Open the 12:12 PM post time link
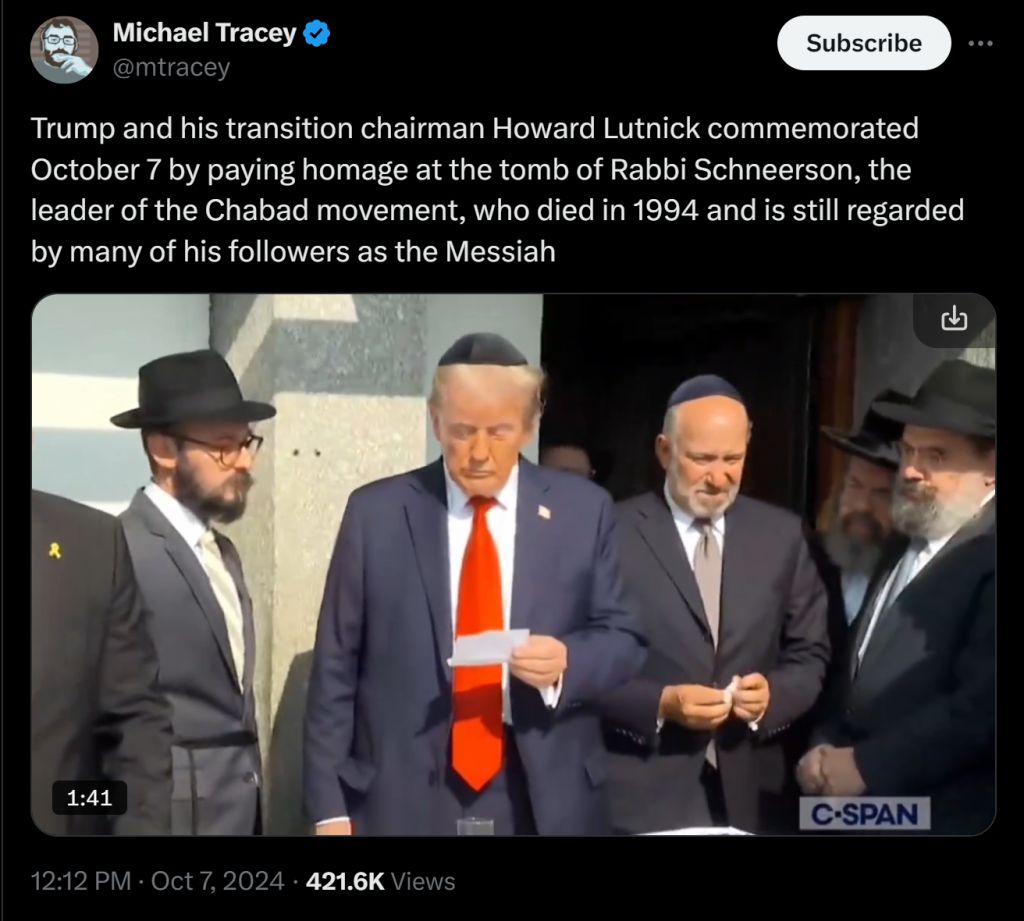This screenshot has width=1024, height=921. coord(81,881)
